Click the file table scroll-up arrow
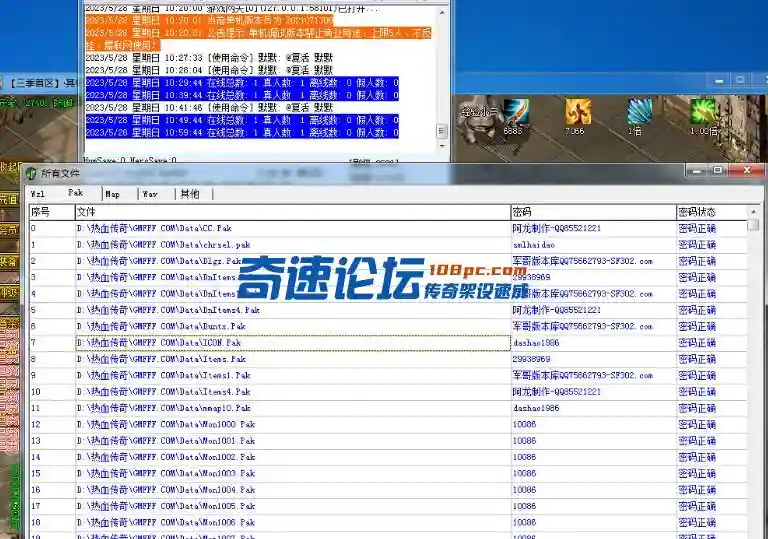 coord(753,212)
